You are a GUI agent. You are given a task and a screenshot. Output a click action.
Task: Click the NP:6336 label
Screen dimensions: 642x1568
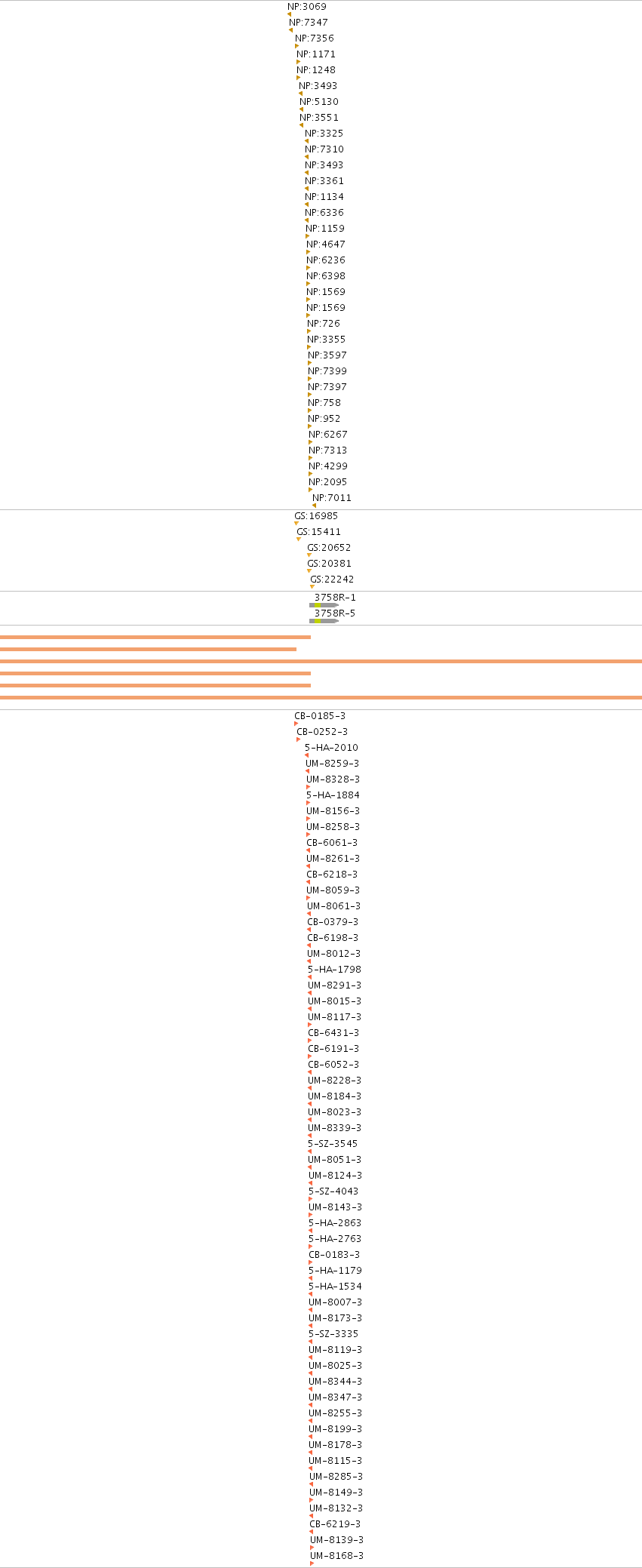(324, 213)
